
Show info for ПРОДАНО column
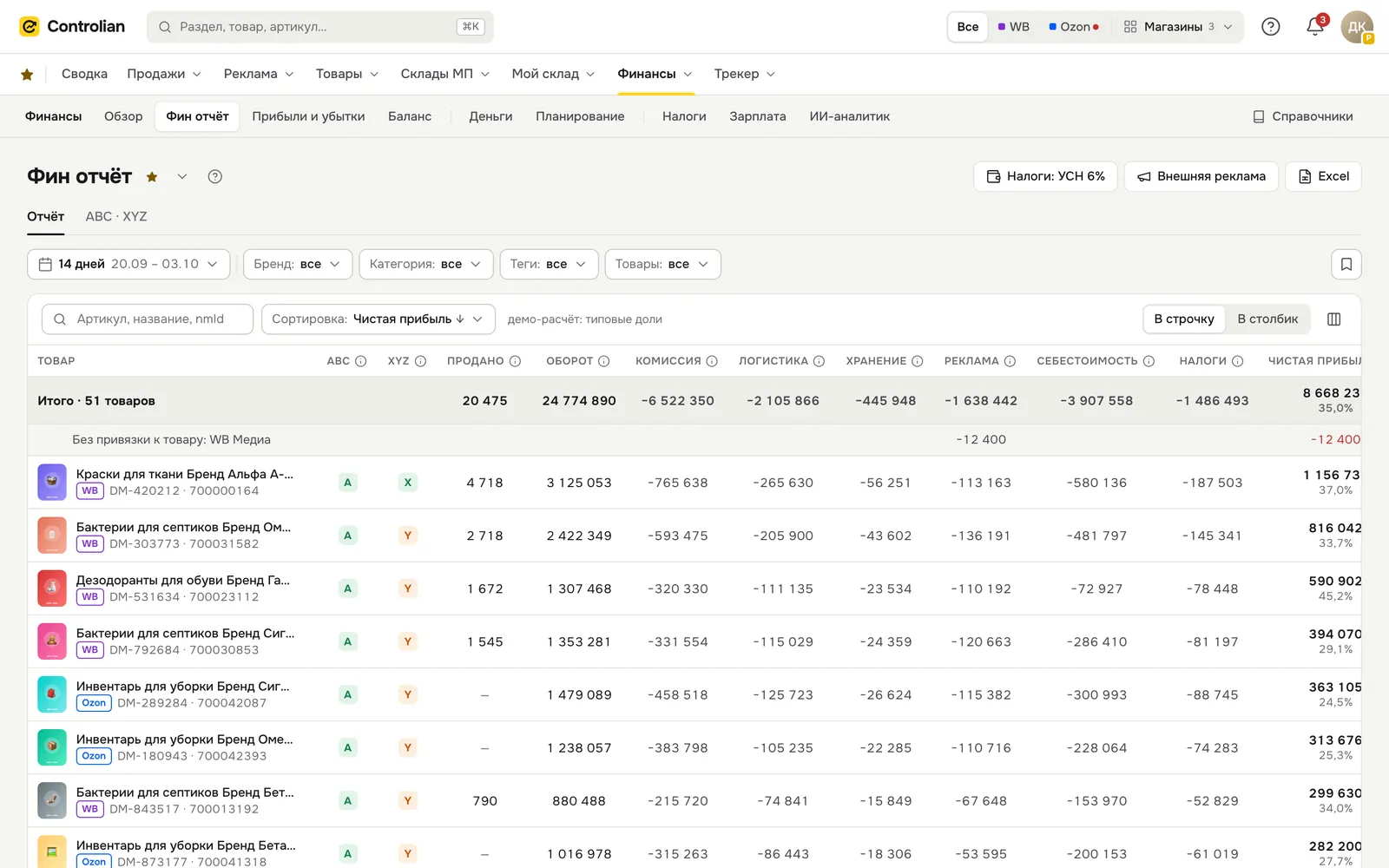coord(515,361)
